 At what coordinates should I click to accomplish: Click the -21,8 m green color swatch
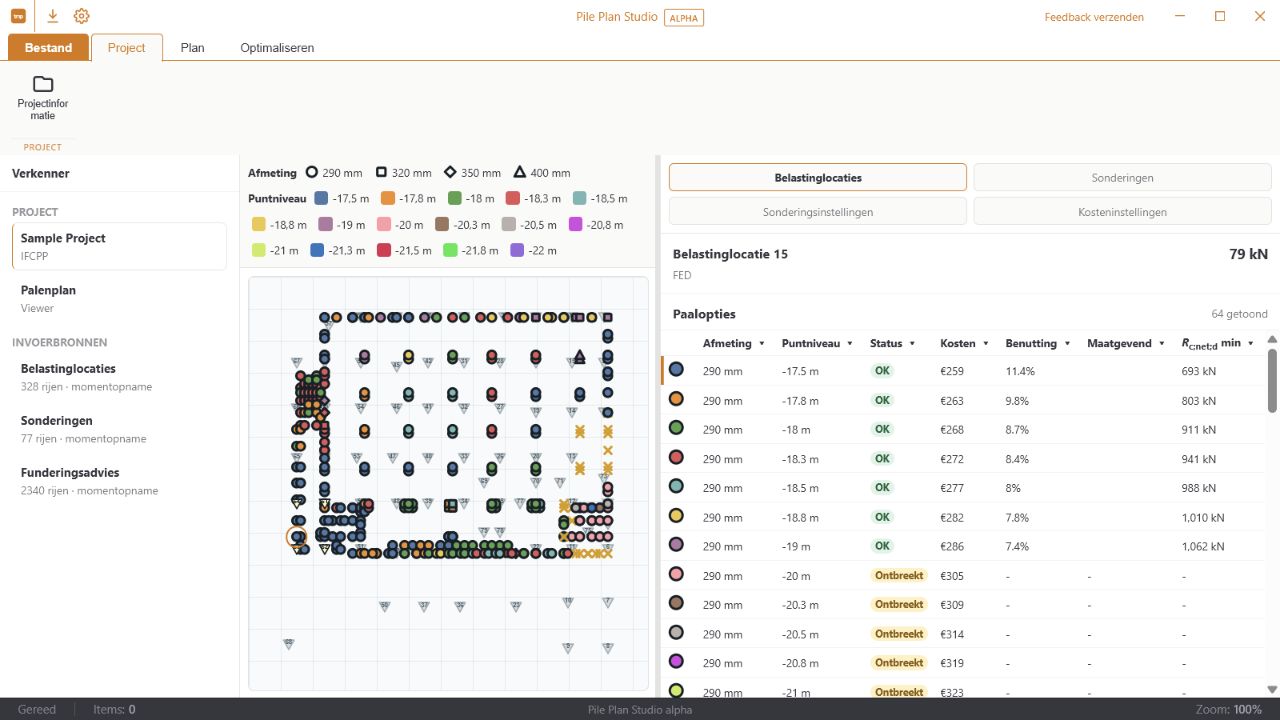coord(450,250)
